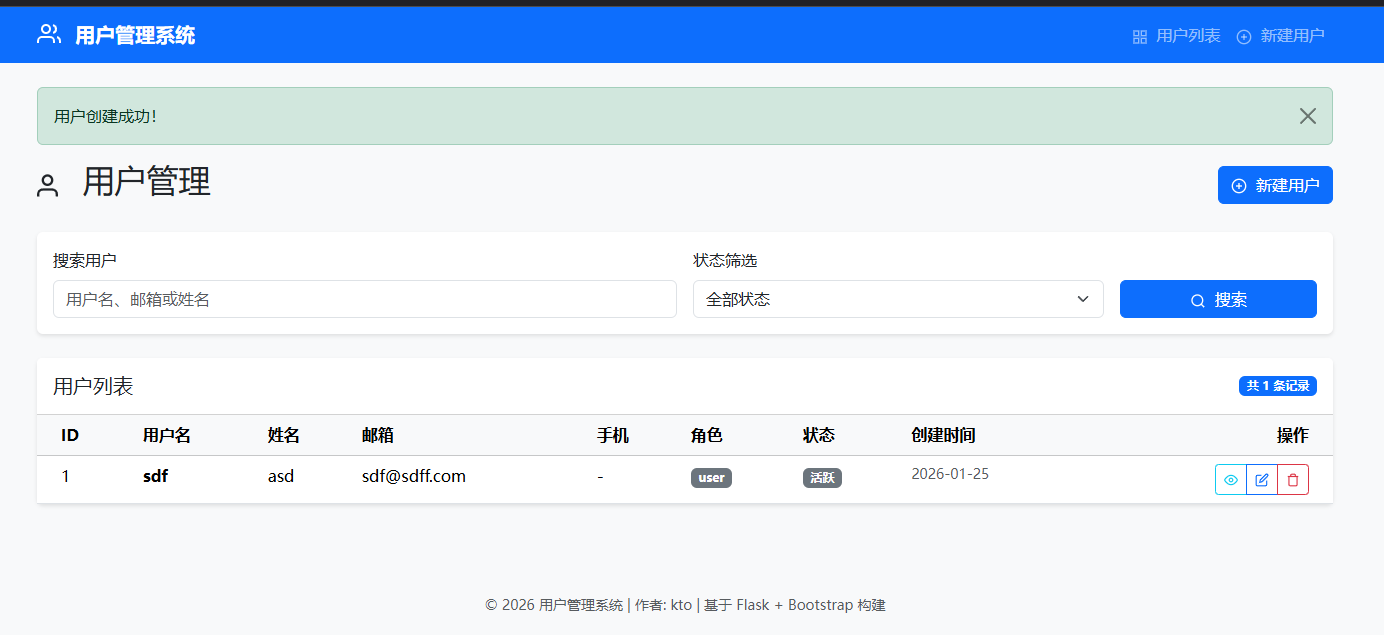1384x635 pixels.
Task: Click the gray user role badge
Action: pos(710,477)
